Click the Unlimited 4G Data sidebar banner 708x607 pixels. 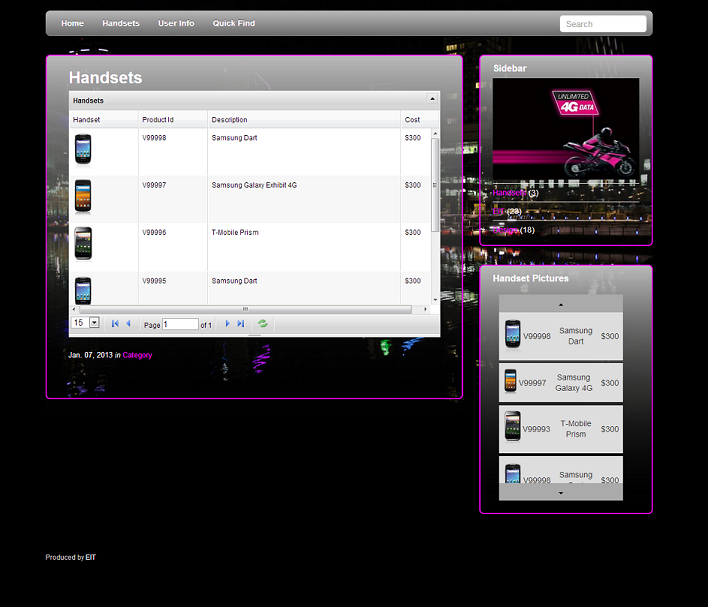566,130
